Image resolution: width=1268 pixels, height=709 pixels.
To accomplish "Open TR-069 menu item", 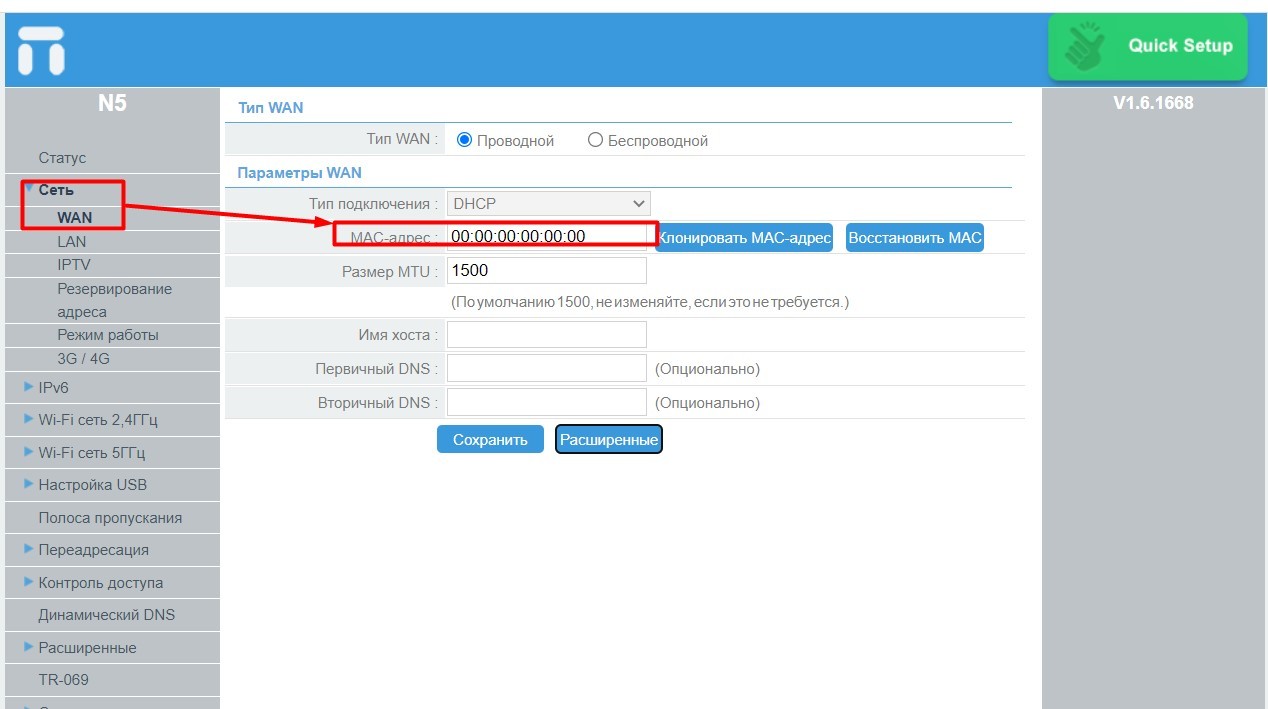I will tap(63, 680).
